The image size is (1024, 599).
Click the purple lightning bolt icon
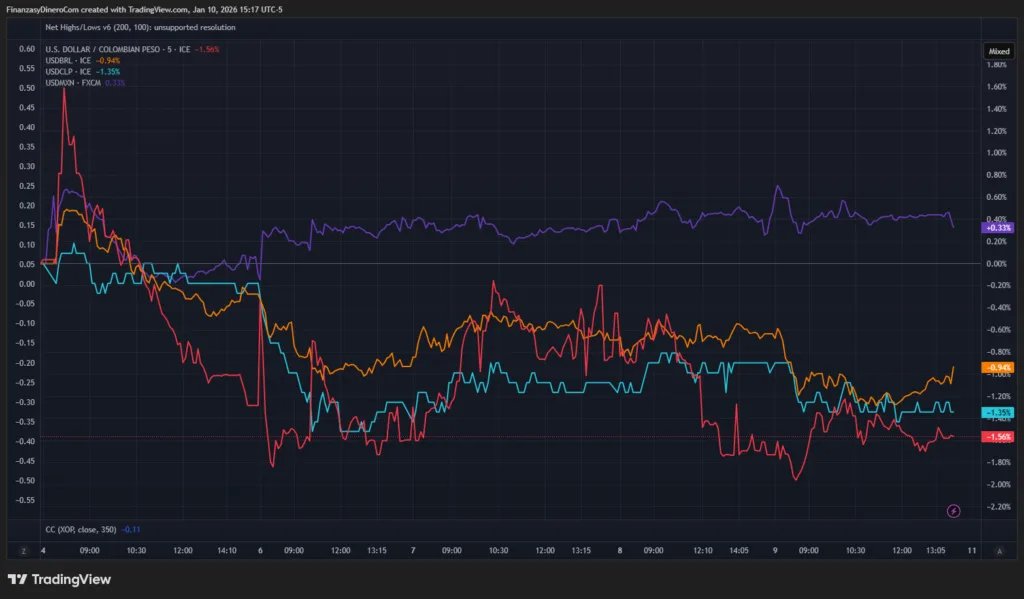[953, 511]
